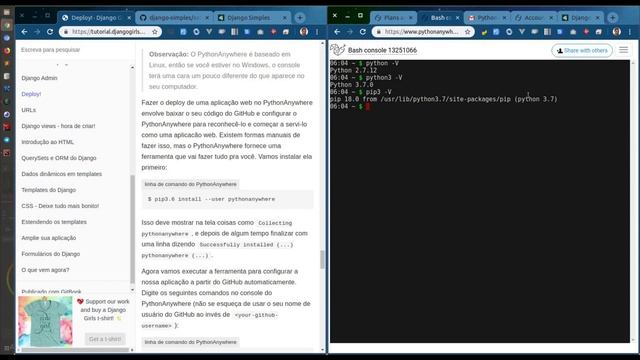Open profile avatar in the tutorial browser window
Screen dimensions: 640x360
point(304,32)
